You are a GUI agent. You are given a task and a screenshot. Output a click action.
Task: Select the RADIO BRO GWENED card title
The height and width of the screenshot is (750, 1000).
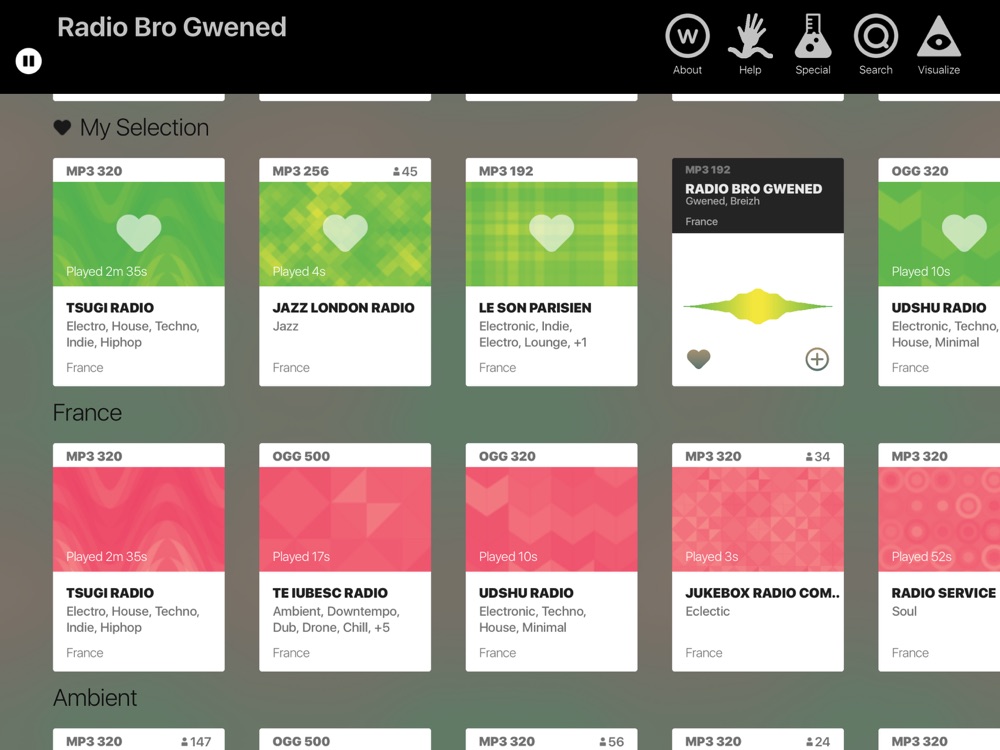[x=753, y=189]
